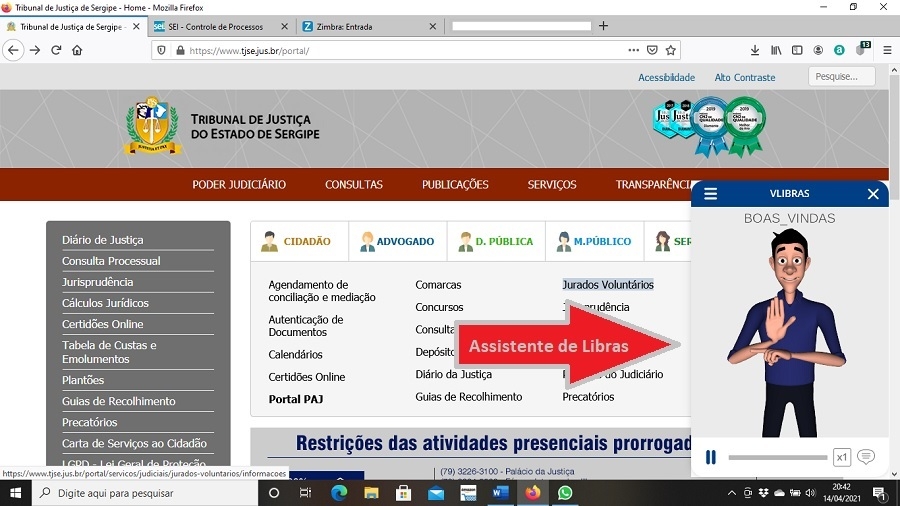Toggle the Firefox sidebar view
Viewport: 900px width, 506px height.
point(797,50)
